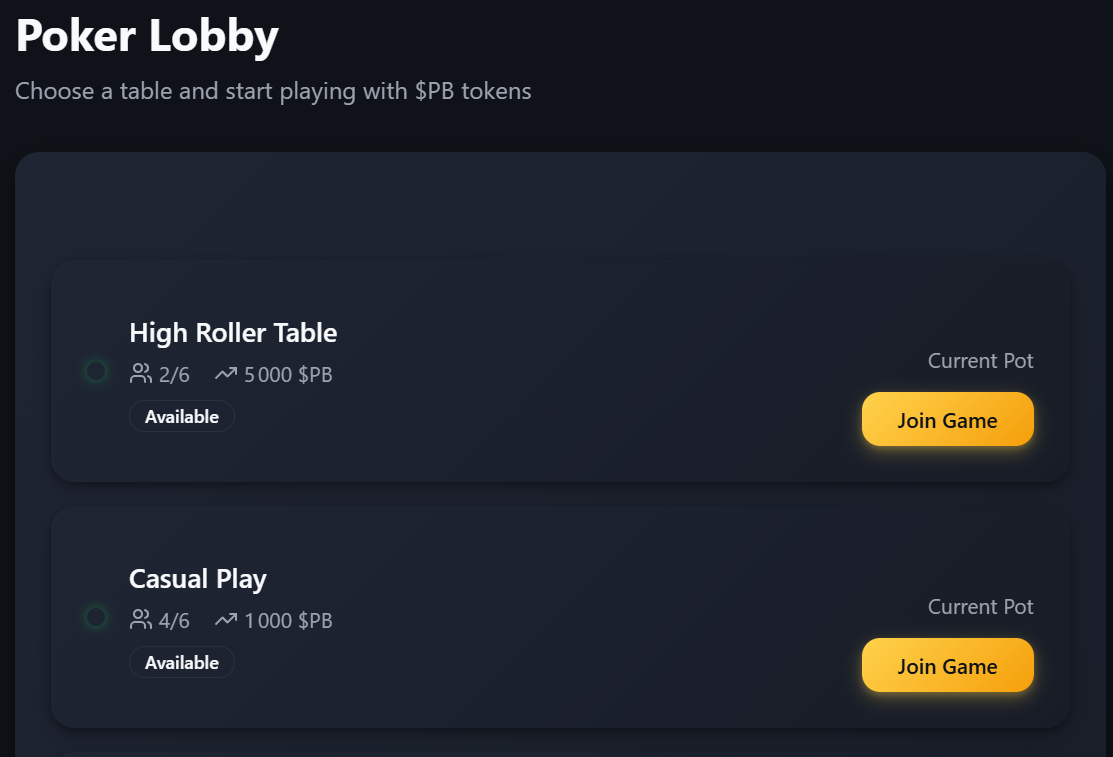Click the trending-up icon beside 1 000 $PB
The height and width of the screenshot is (757, 1113).
[226, 620]
